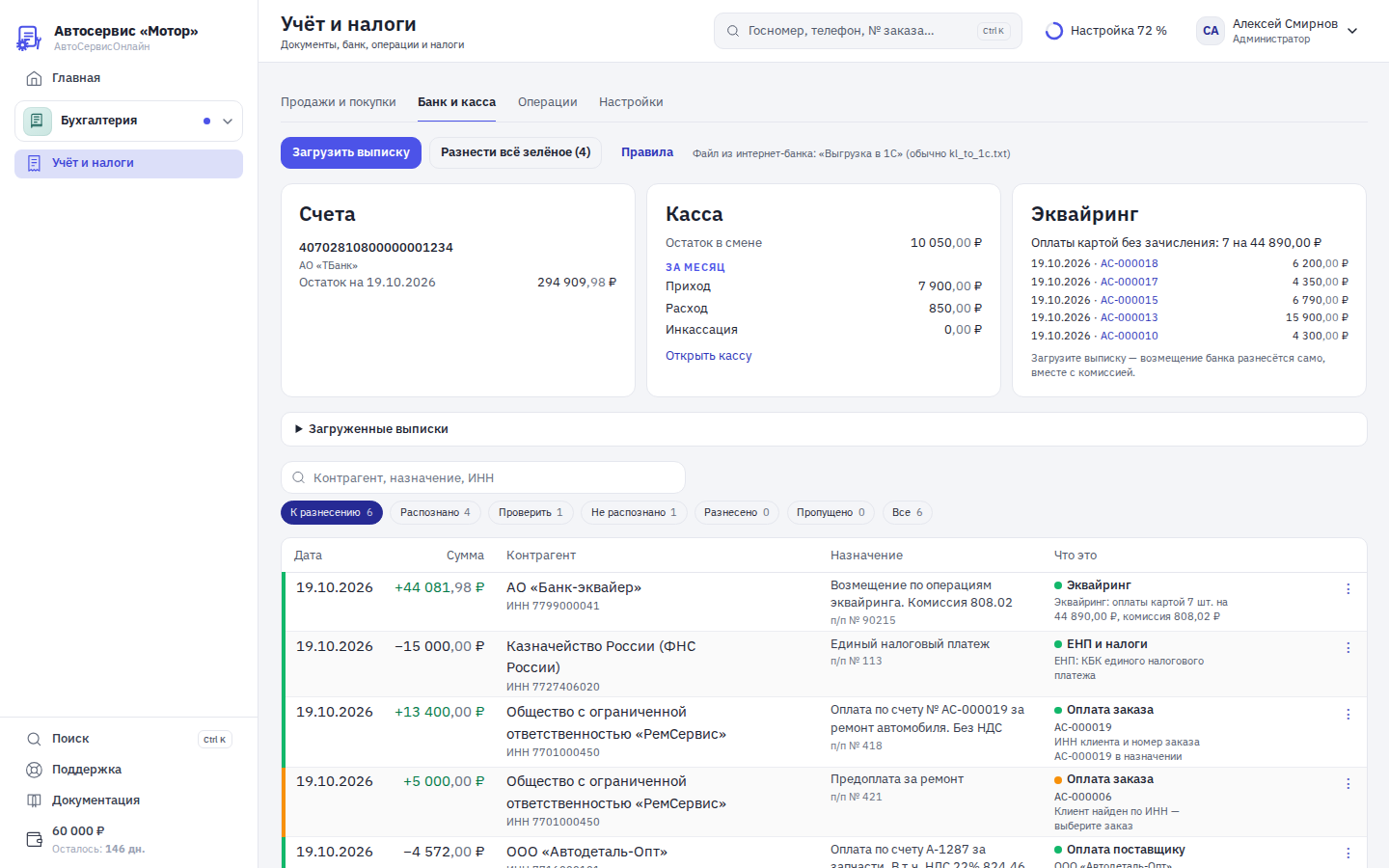Focus the global search field Госномер, телефон

(x=868, y=31)
